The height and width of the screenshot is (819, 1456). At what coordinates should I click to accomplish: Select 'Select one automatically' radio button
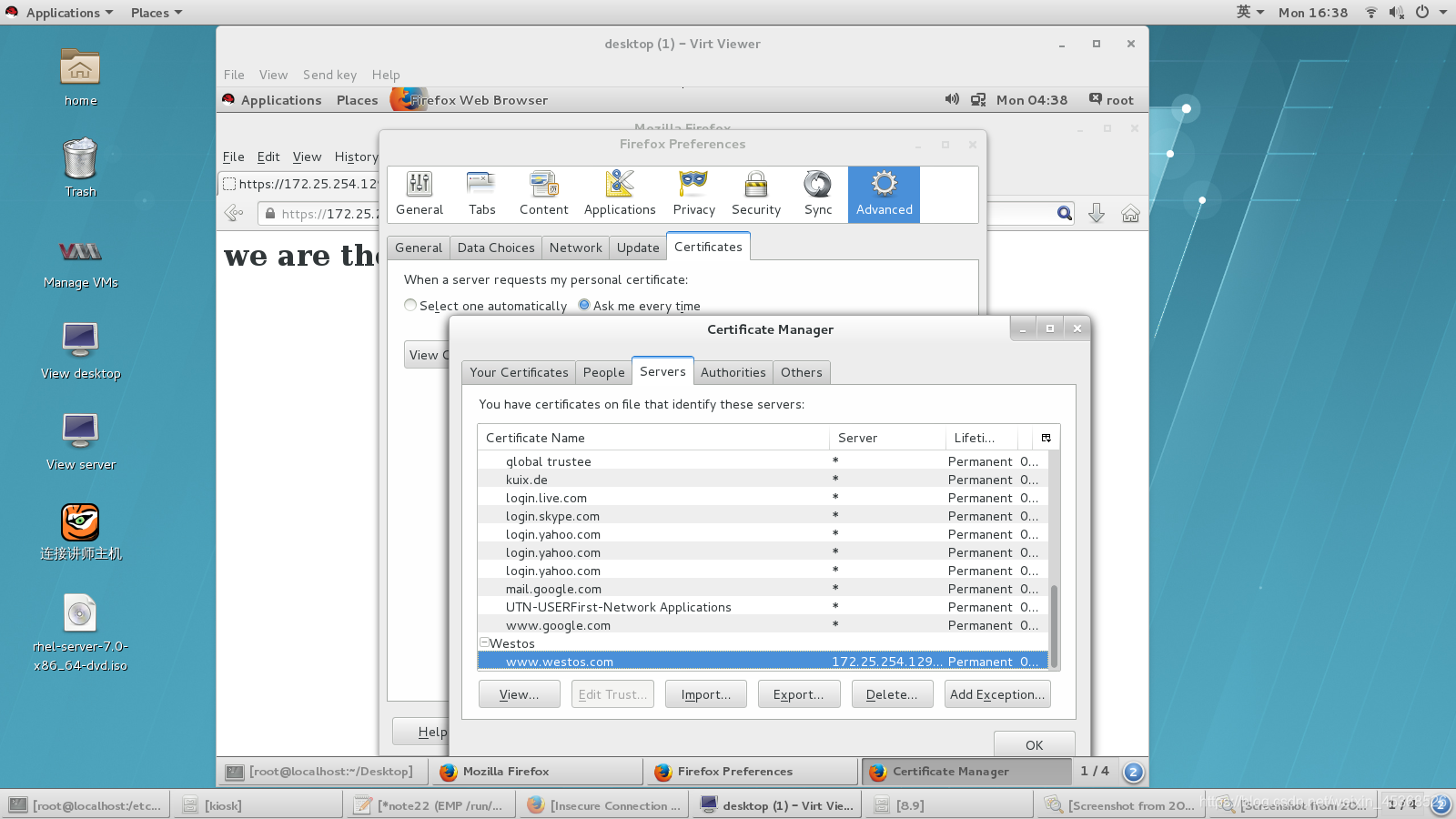tap(410, 305)
